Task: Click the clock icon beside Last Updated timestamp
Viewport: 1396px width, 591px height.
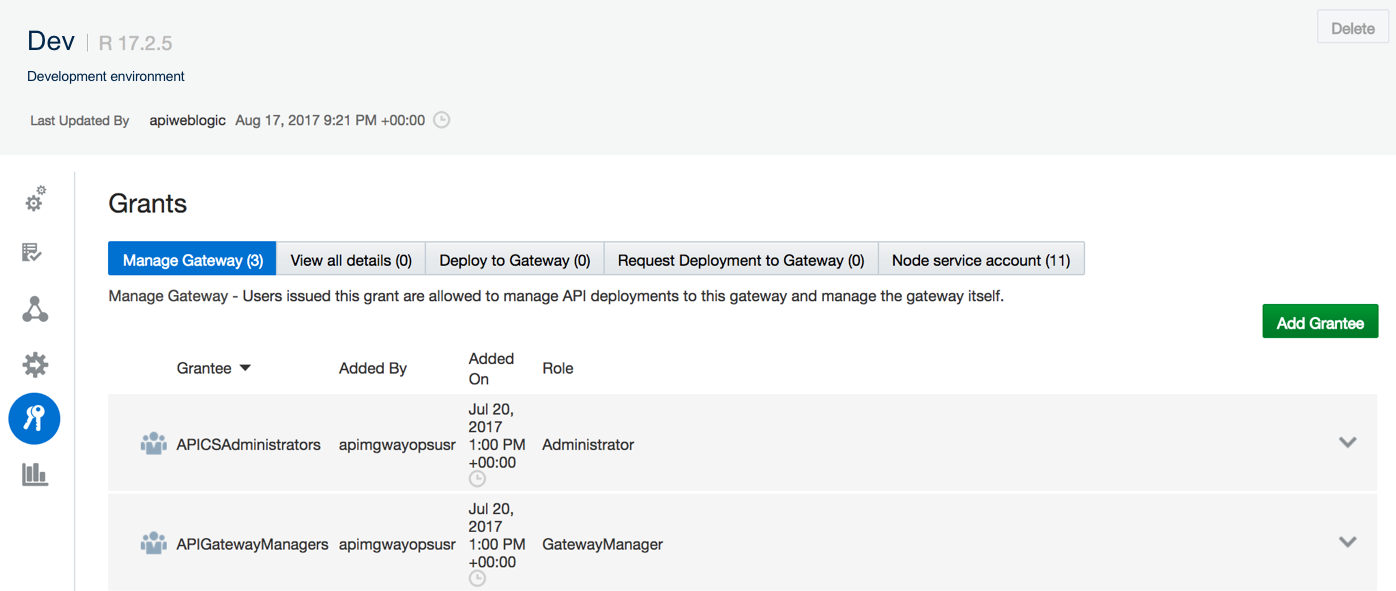Action: pyautogui.click(x=441, y=120)
